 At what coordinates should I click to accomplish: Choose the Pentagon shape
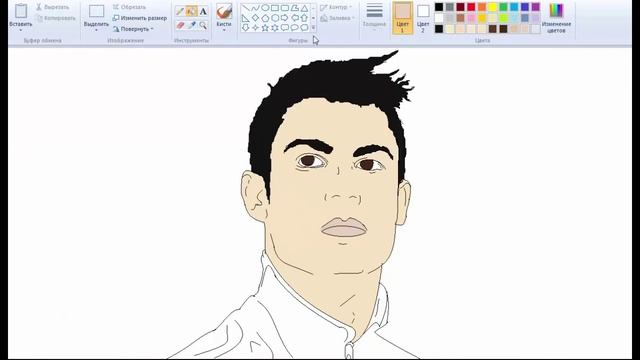[265, 18]
